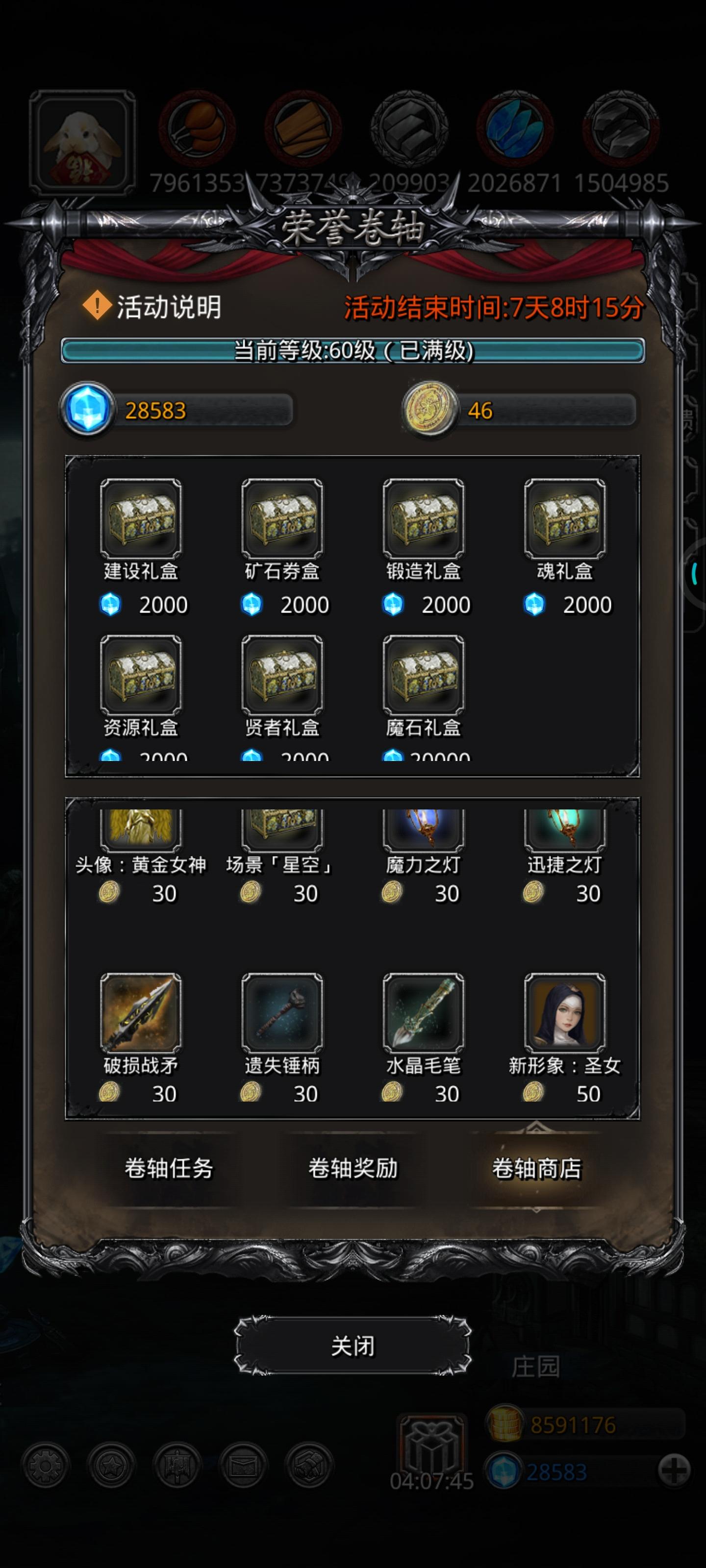
Task: Tap the blue gem balance 28583 field
Action: click(x=176, y=410)
